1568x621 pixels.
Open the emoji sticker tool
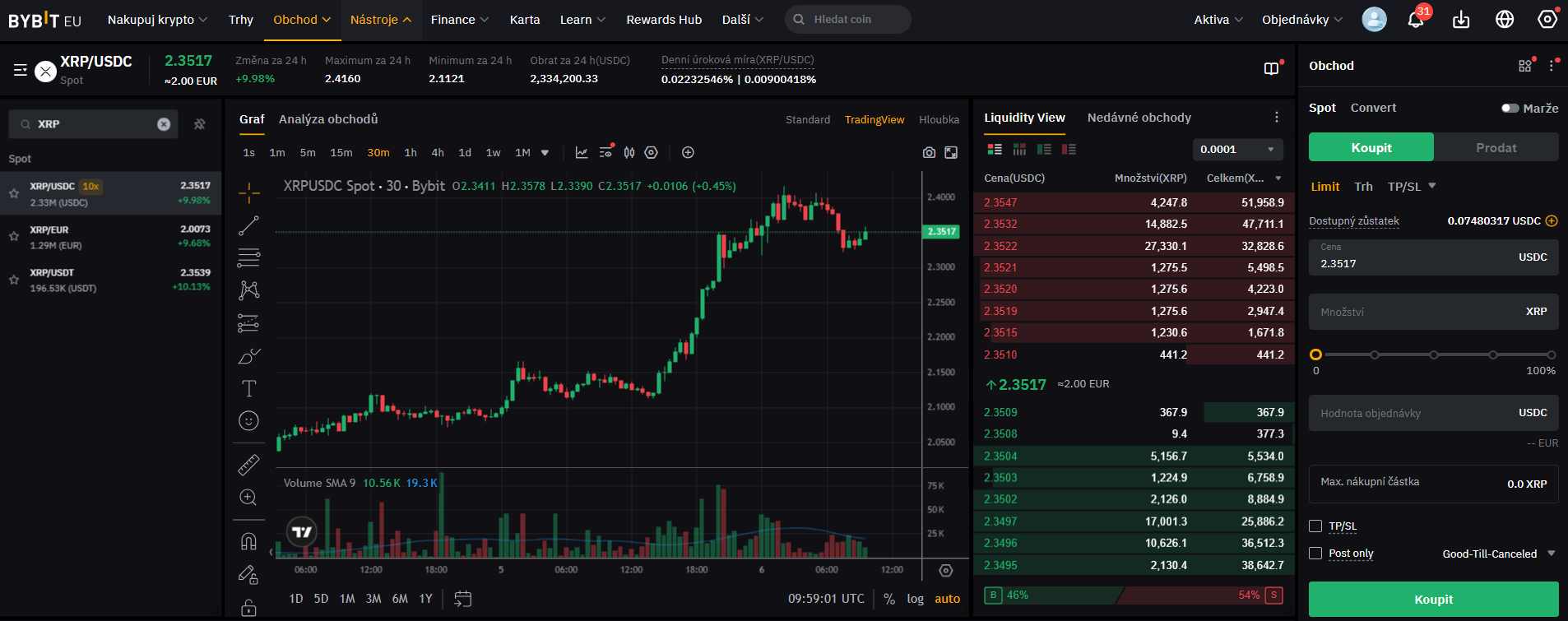248,421
